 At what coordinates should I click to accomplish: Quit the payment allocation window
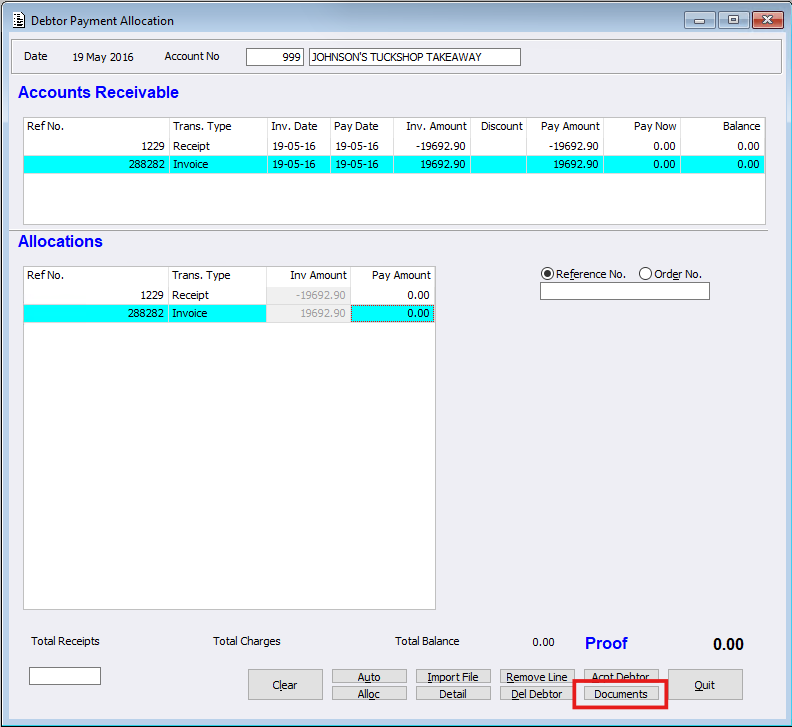705,685
